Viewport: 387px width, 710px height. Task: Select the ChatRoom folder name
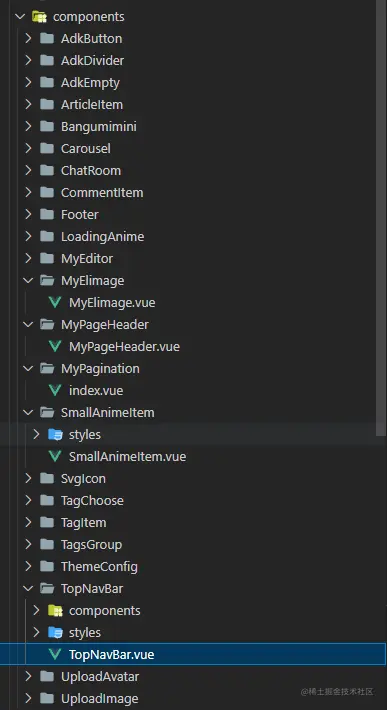[x=91, y=171]
